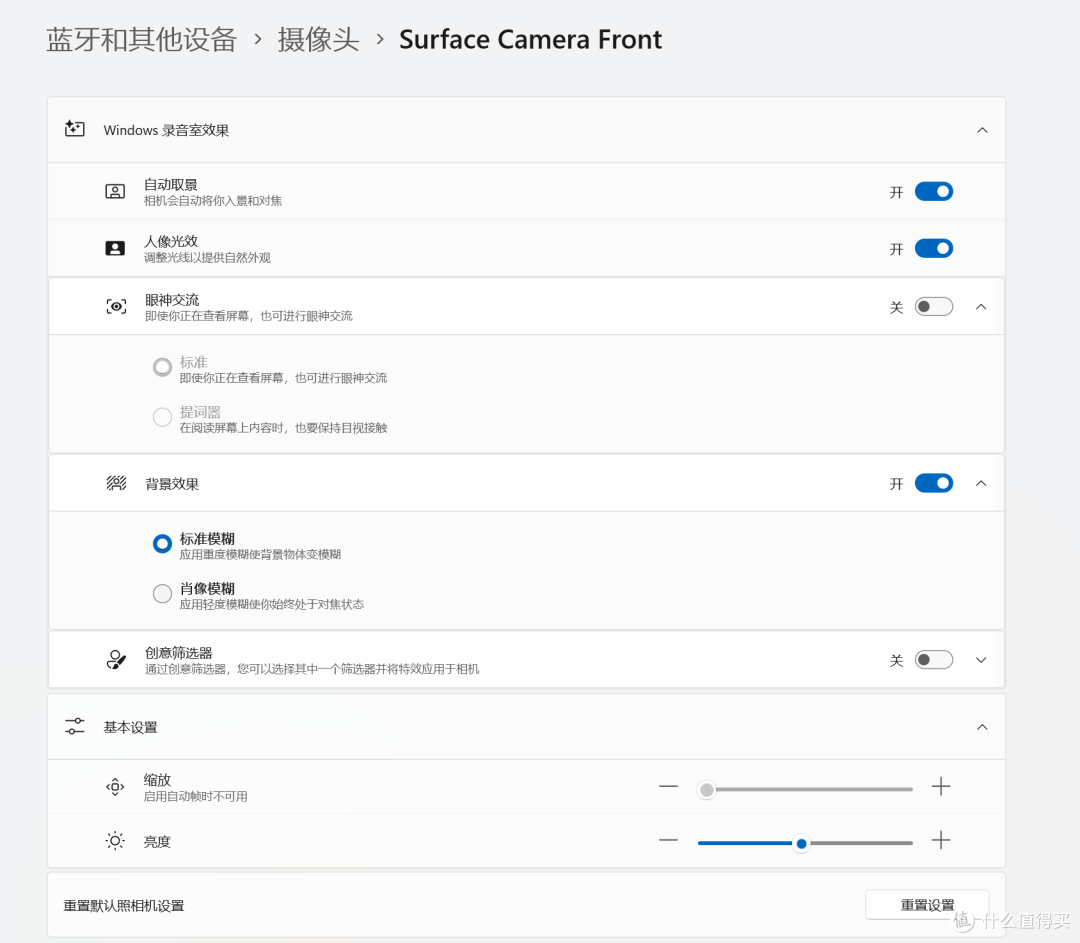Image resolution: width=1080 pixels, height=943 pixels.
Task: Click the 背景效果 blur icon
Action: coord(116,484)
